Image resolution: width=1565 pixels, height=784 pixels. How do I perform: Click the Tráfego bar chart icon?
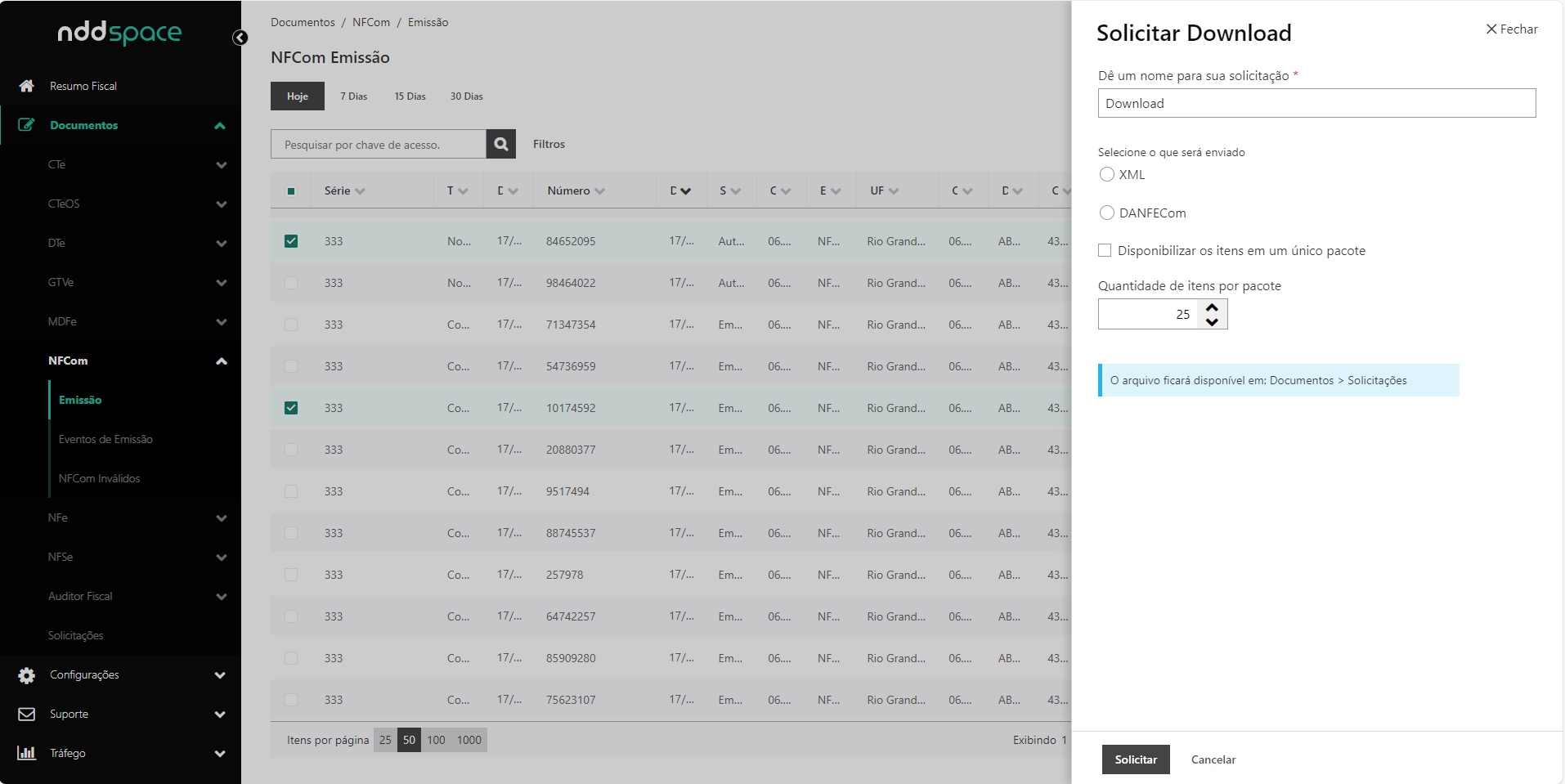point(26,753)
